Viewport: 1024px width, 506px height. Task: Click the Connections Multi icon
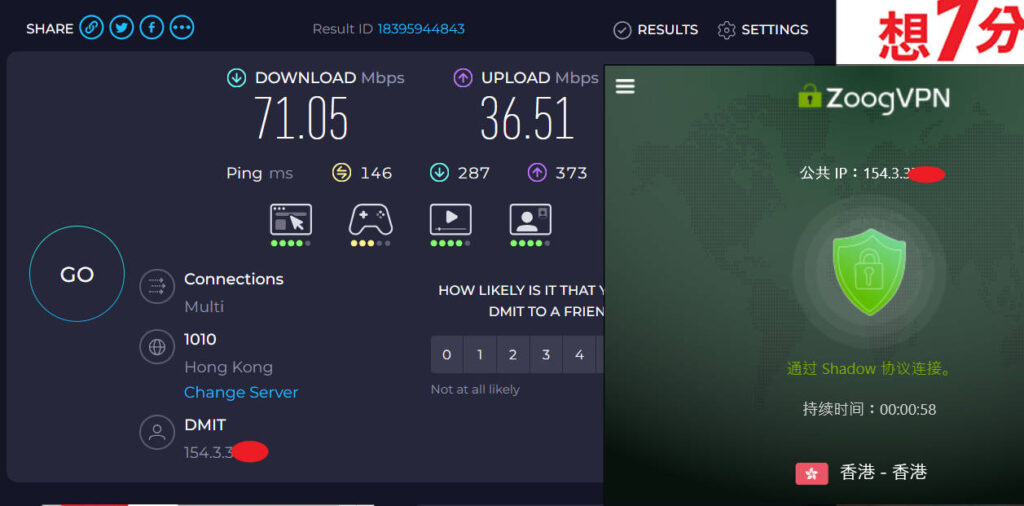click(157, 287)
